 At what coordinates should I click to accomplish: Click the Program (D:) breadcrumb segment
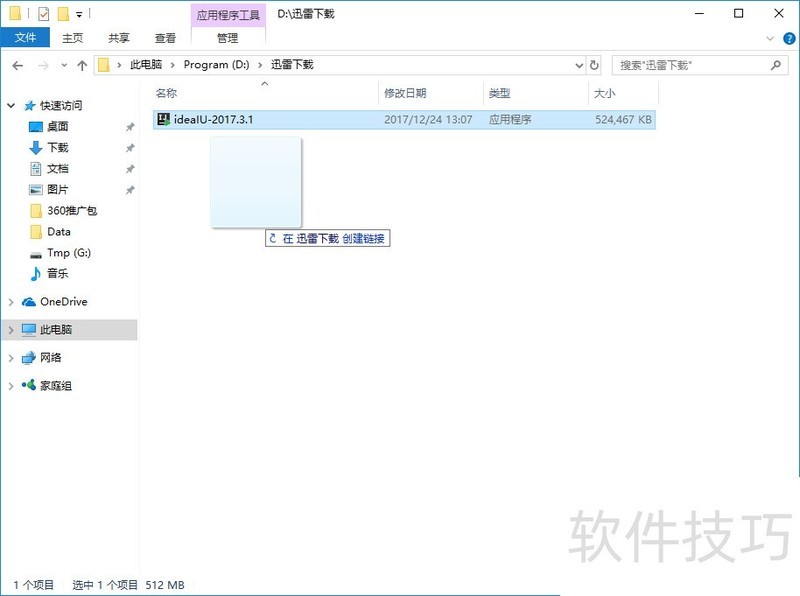coord(216,65)
